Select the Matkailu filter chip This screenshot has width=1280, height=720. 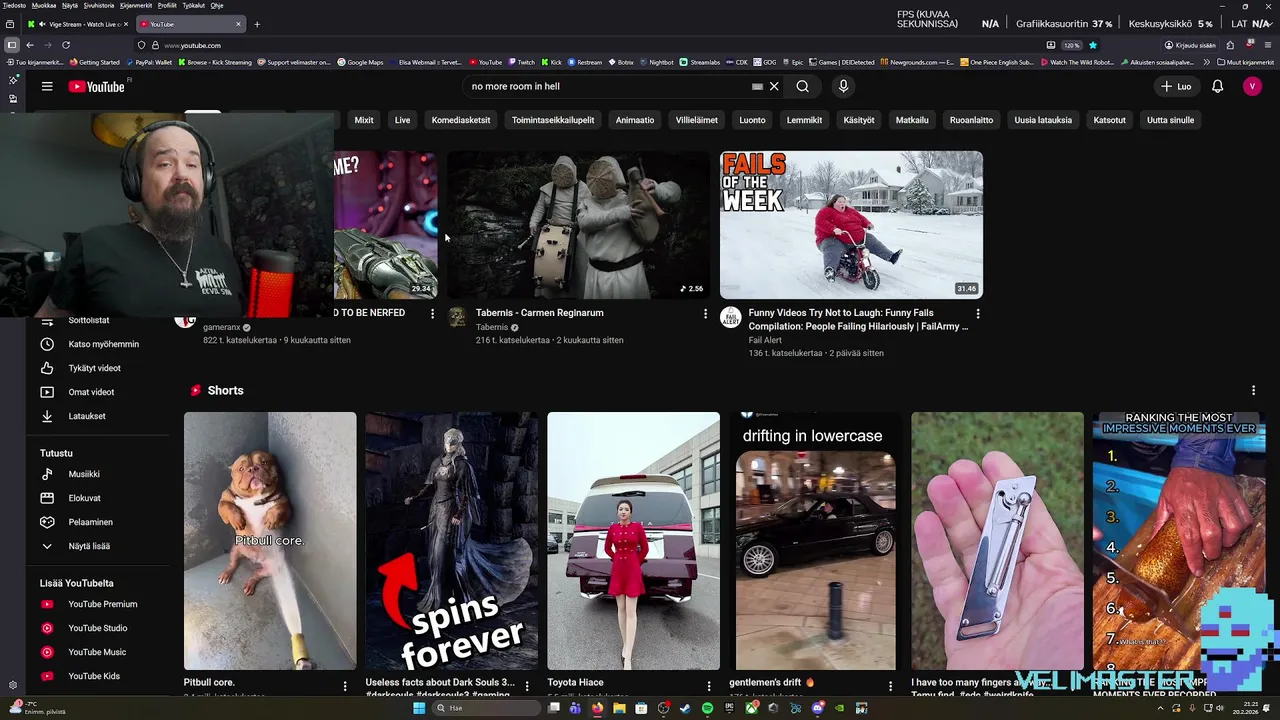[912, 120]
